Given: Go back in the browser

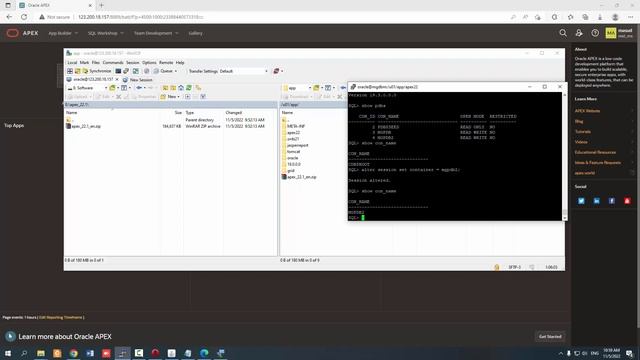Looking at the screenshot, I should [9, 17].
